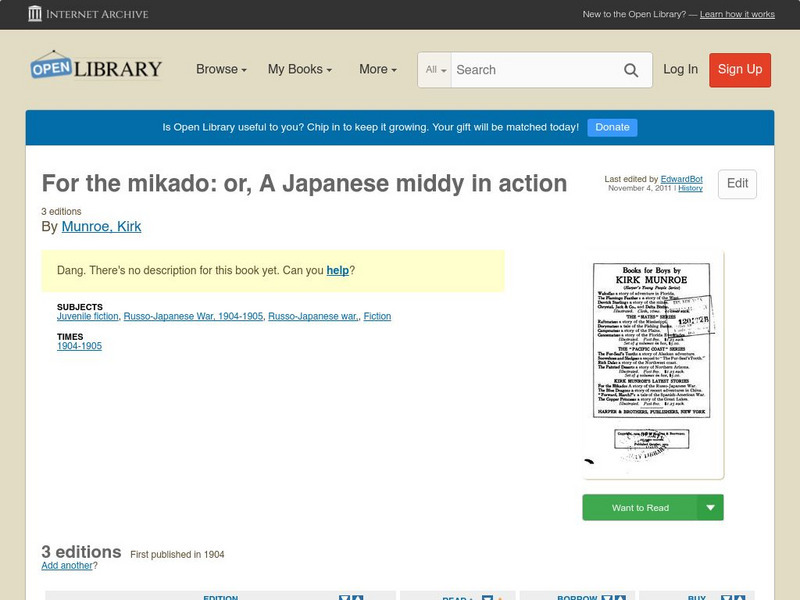Submit search via magnifying glass icon
800x600 pixels.
click(x=631, y=70)
